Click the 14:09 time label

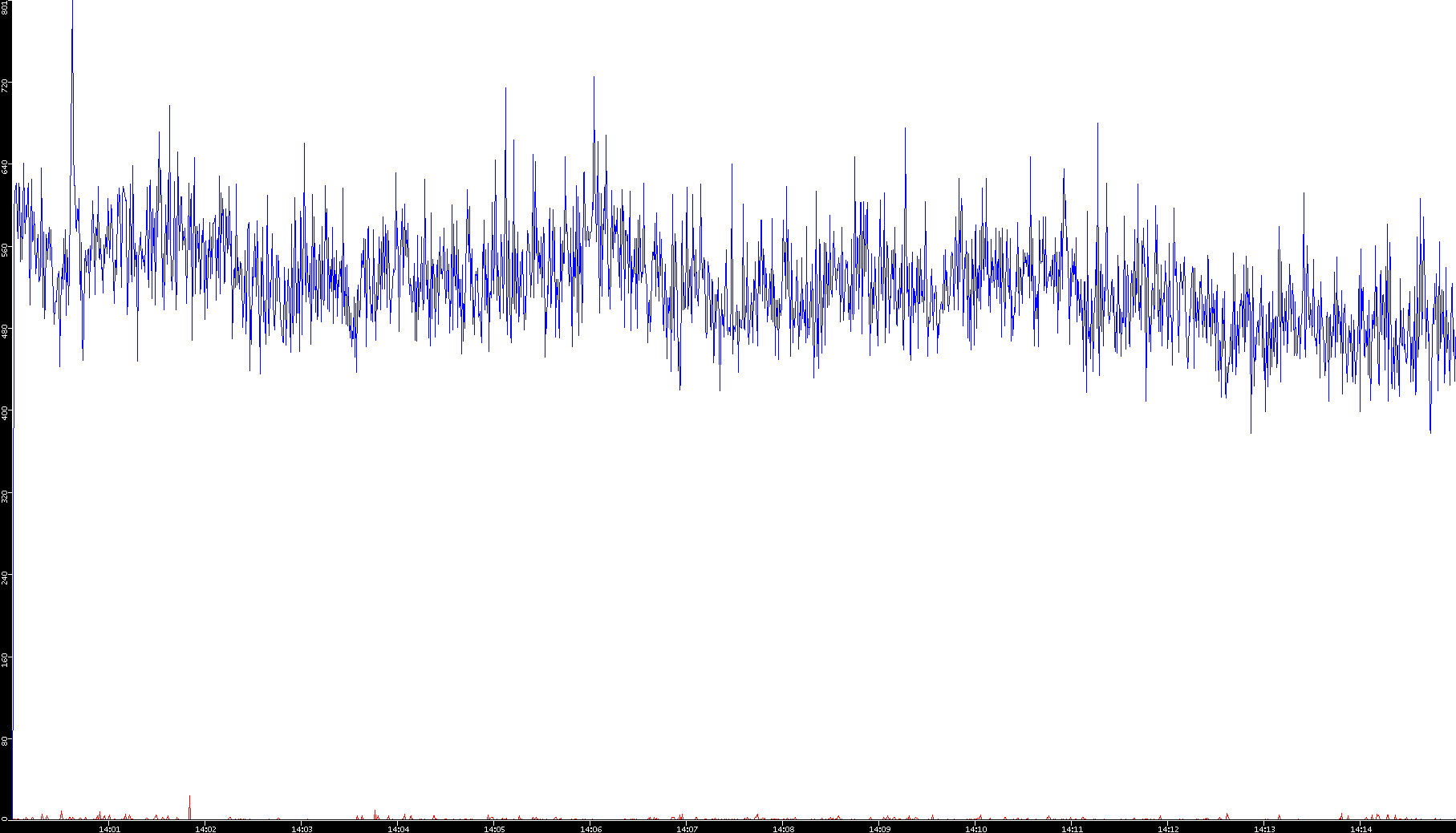(879, 828)
